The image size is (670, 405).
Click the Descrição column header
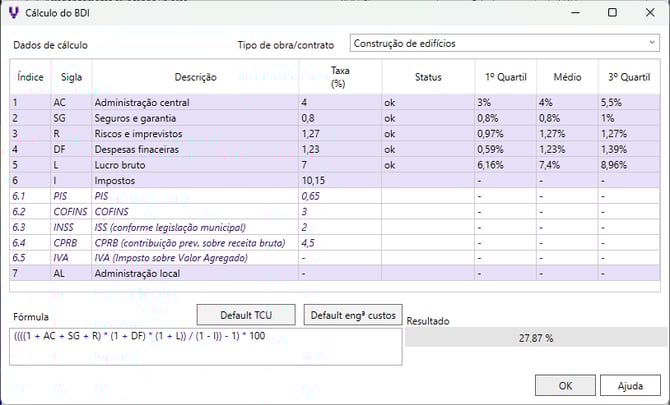(x=194, y=77)
